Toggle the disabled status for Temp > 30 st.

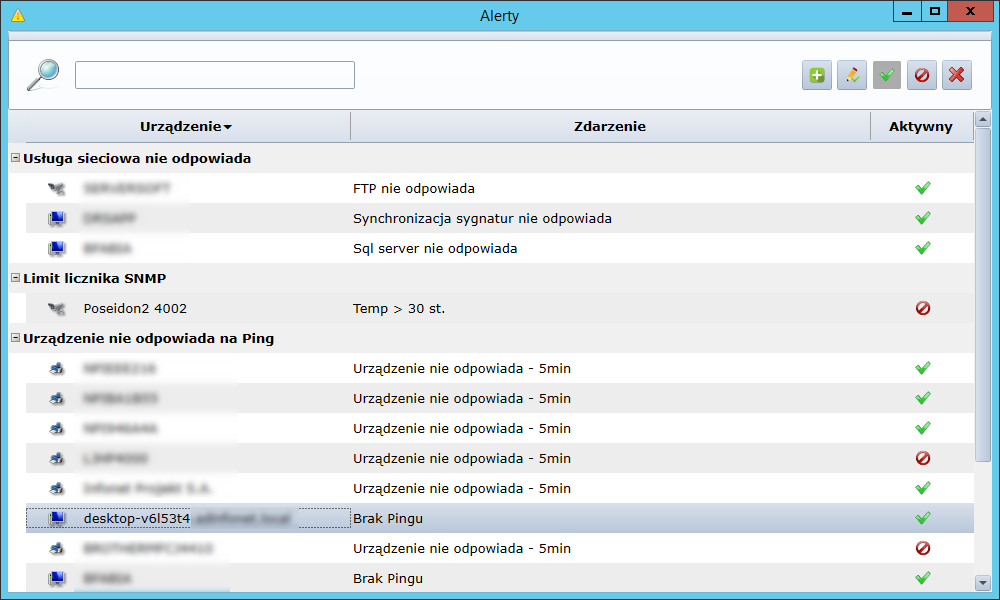pos(922,308)
